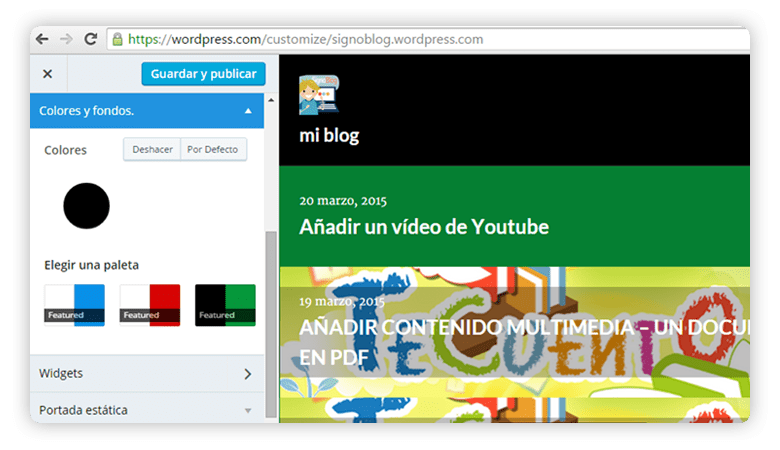The height and width of the screenshot is (450, 780).
Task: Go back using the browser back arrow
Action: 42,39
